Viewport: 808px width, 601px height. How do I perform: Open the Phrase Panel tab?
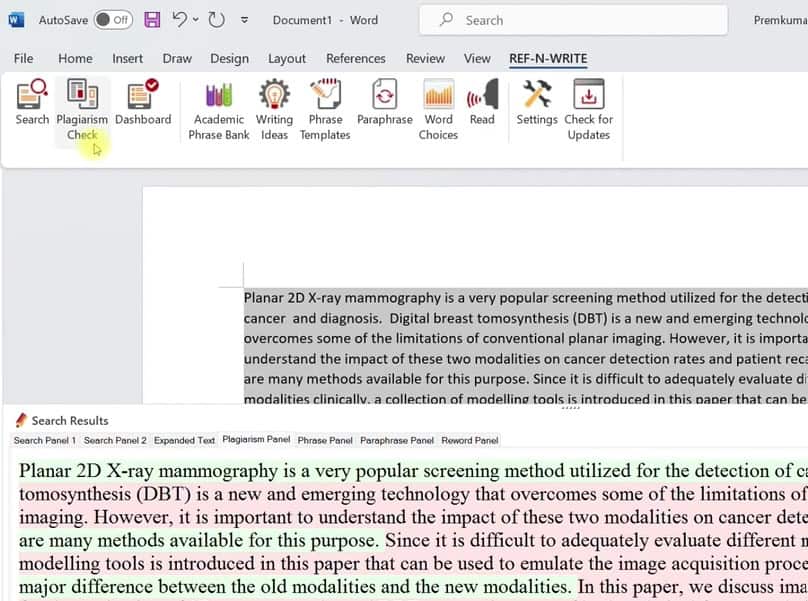click(x=325, y=441)
